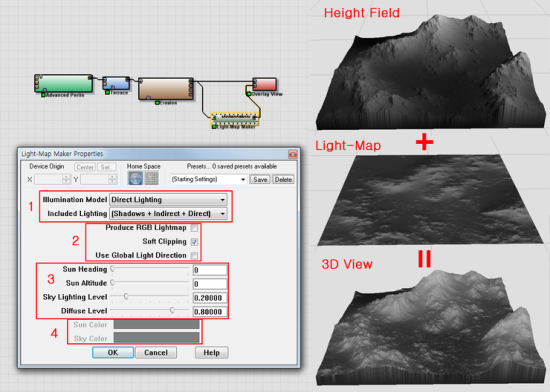Open the Included Lighting dropdown
The height and width of the screenshot is (392, 550).
click(168, 214)
